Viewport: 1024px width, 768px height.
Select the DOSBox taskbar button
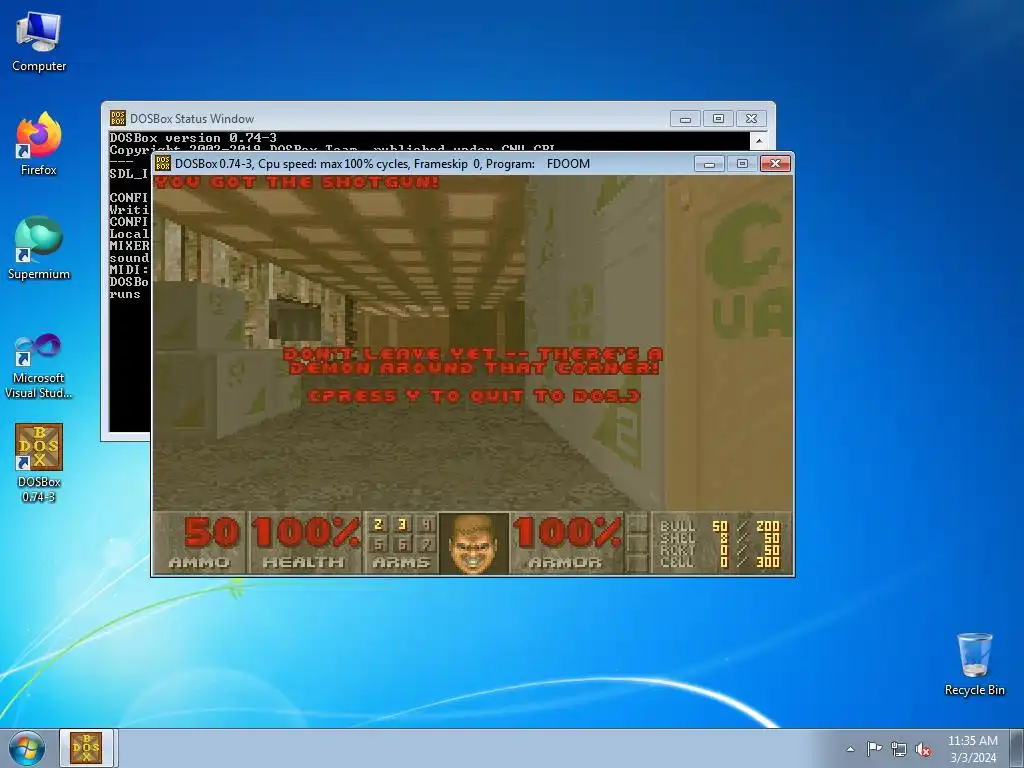[87, 748]
